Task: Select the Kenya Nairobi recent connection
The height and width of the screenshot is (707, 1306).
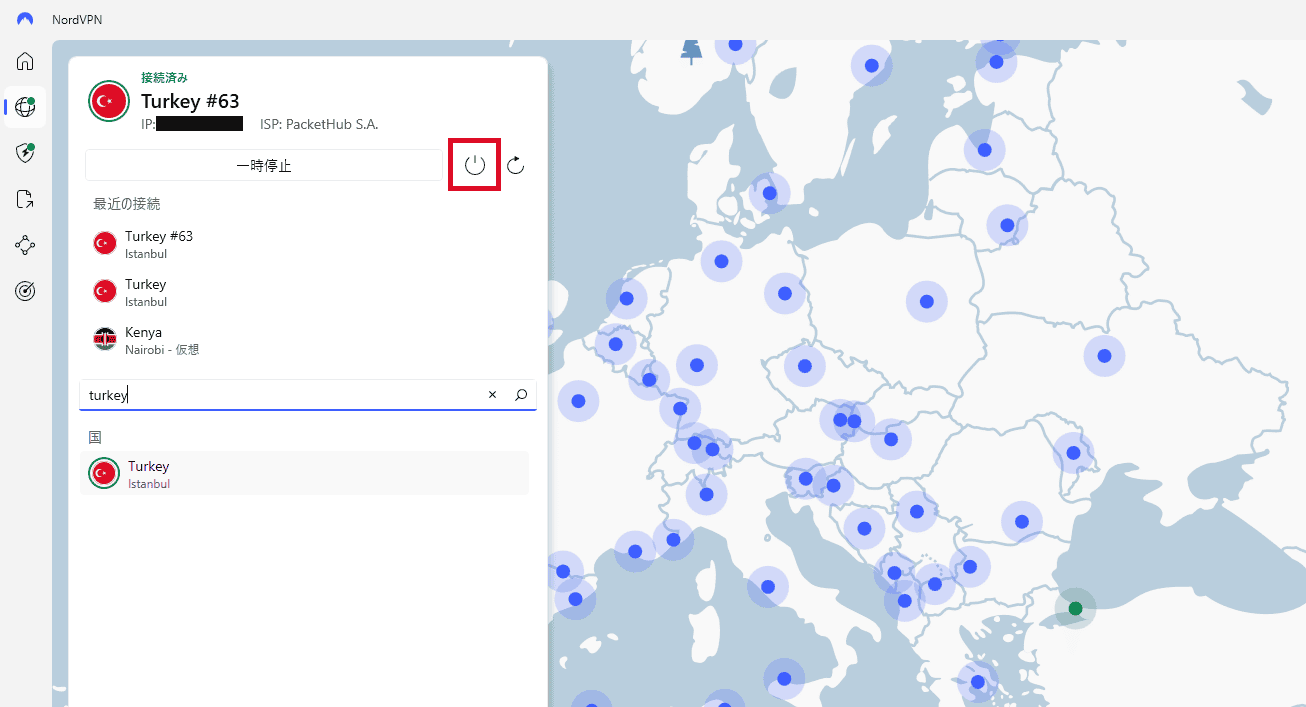Action: 310,340
